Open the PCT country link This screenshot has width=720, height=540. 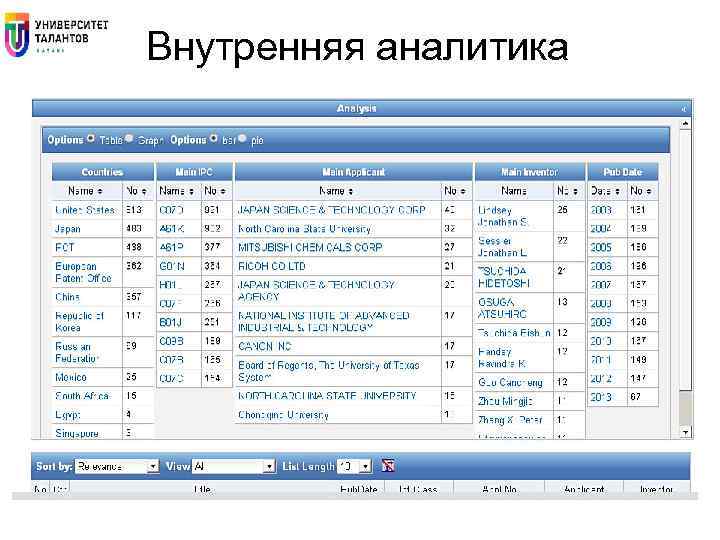point(64,248)
